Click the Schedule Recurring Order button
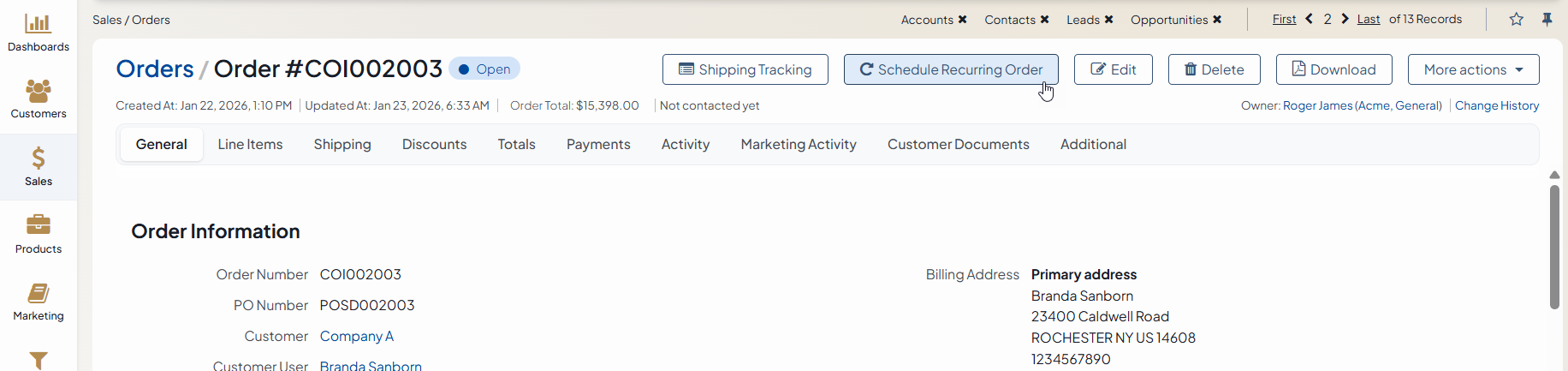 (950, 69)
